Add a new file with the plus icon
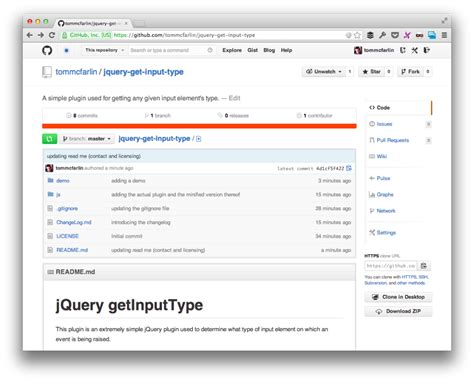This screenshot has width=474, height=382. pos(198,139)
